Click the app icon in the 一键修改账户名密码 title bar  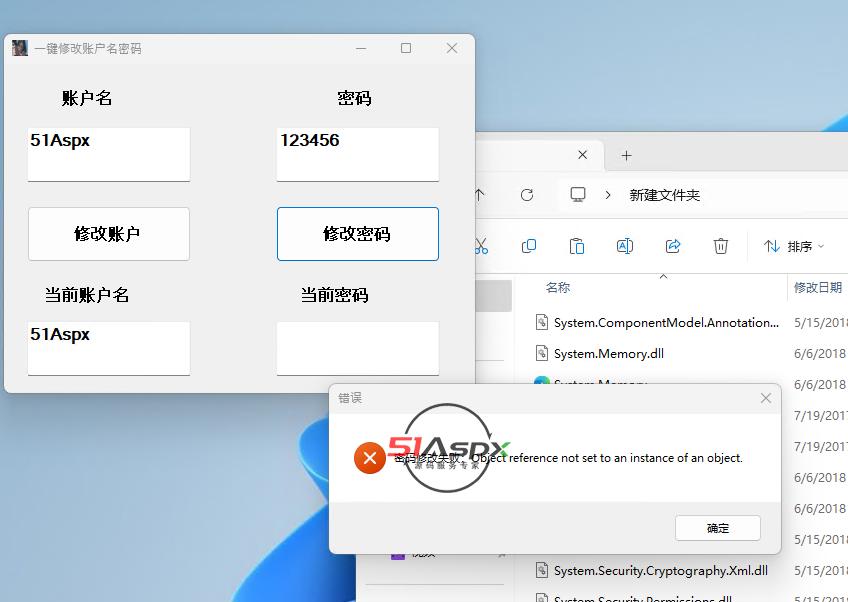point(19,48)
